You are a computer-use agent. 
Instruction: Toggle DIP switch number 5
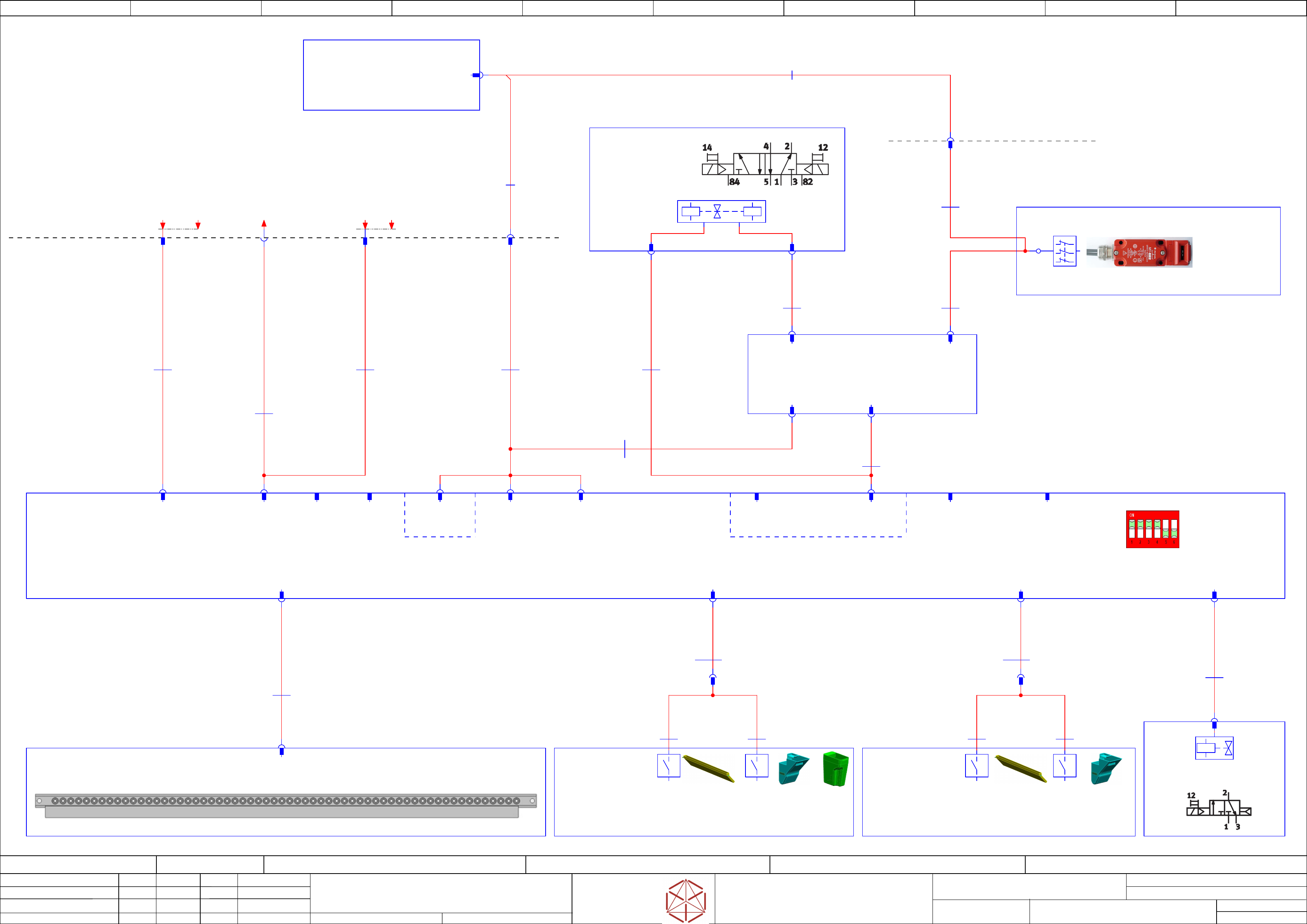coord(1165,529)
